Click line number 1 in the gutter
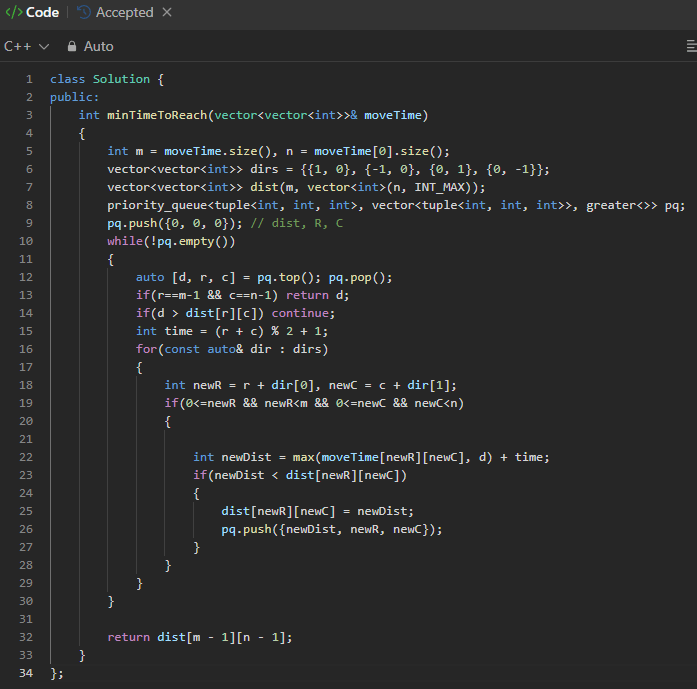Screen dimensions: 697x689 click(x=29, y=79)
